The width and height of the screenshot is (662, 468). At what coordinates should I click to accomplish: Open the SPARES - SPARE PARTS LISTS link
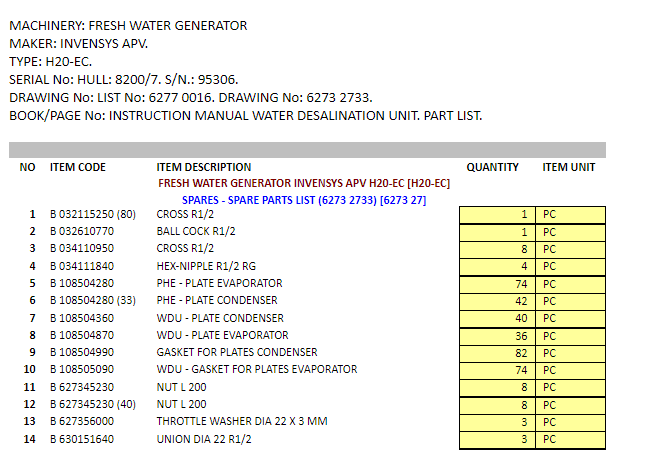coord(303,199)
